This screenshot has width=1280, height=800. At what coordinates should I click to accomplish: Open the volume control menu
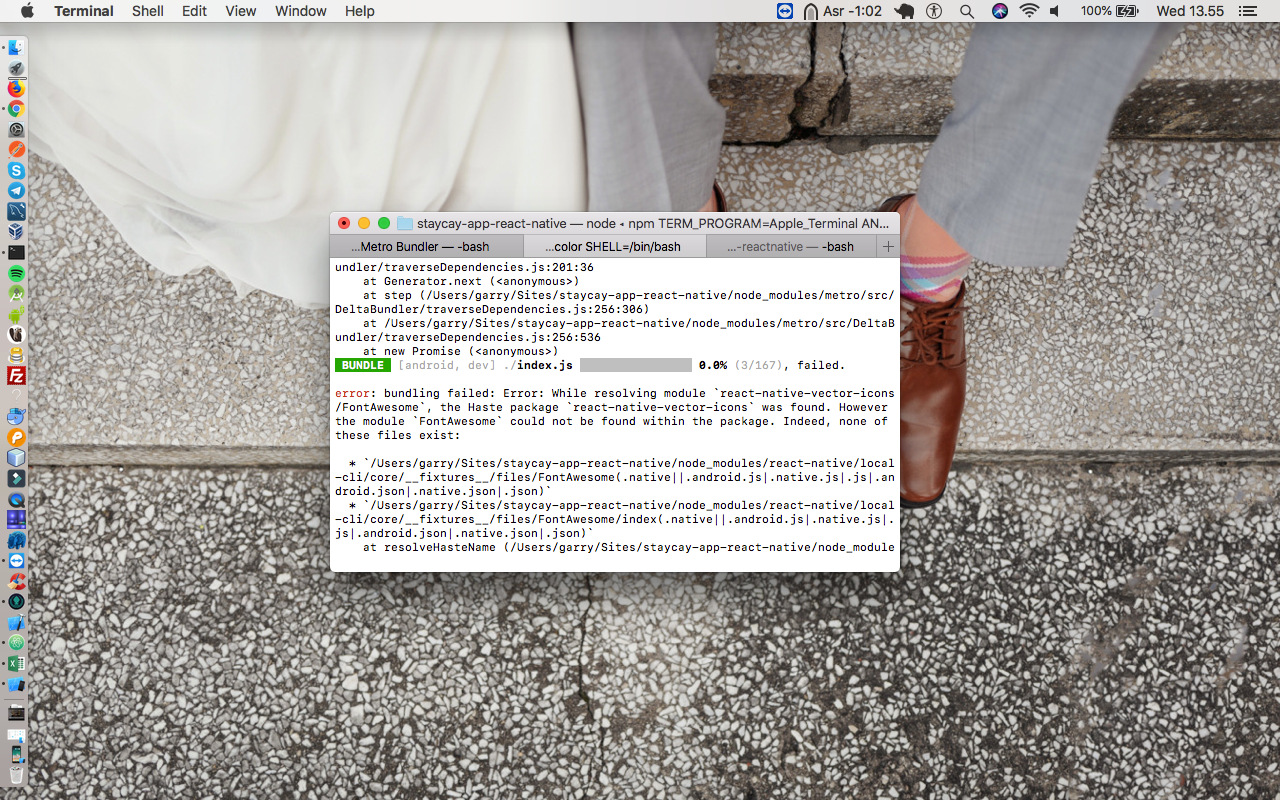pyautogui.click(x=1055, y=11)
